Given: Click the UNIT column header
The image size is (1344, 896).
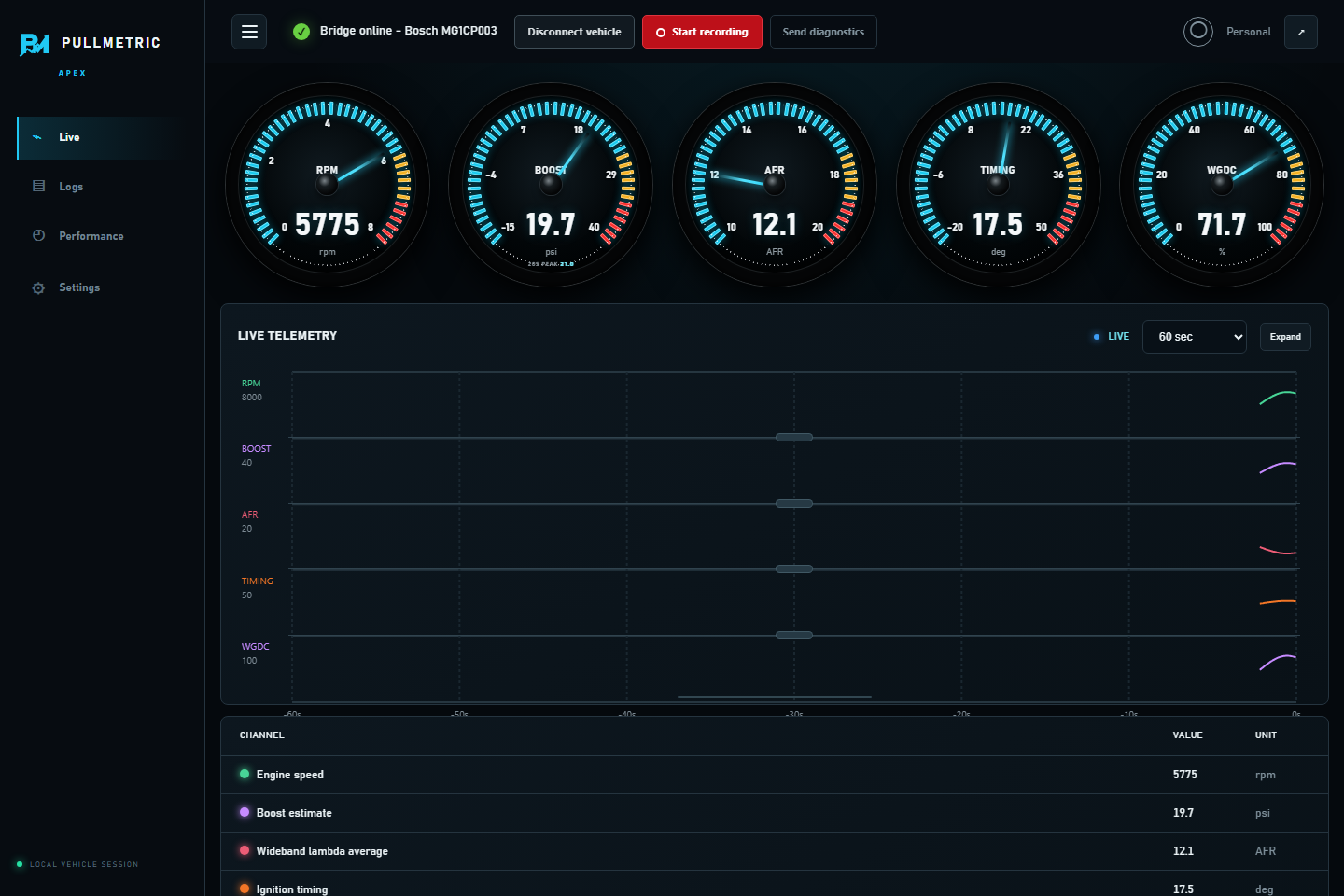Looking at the screenshot, I should tap(1266, 735).
